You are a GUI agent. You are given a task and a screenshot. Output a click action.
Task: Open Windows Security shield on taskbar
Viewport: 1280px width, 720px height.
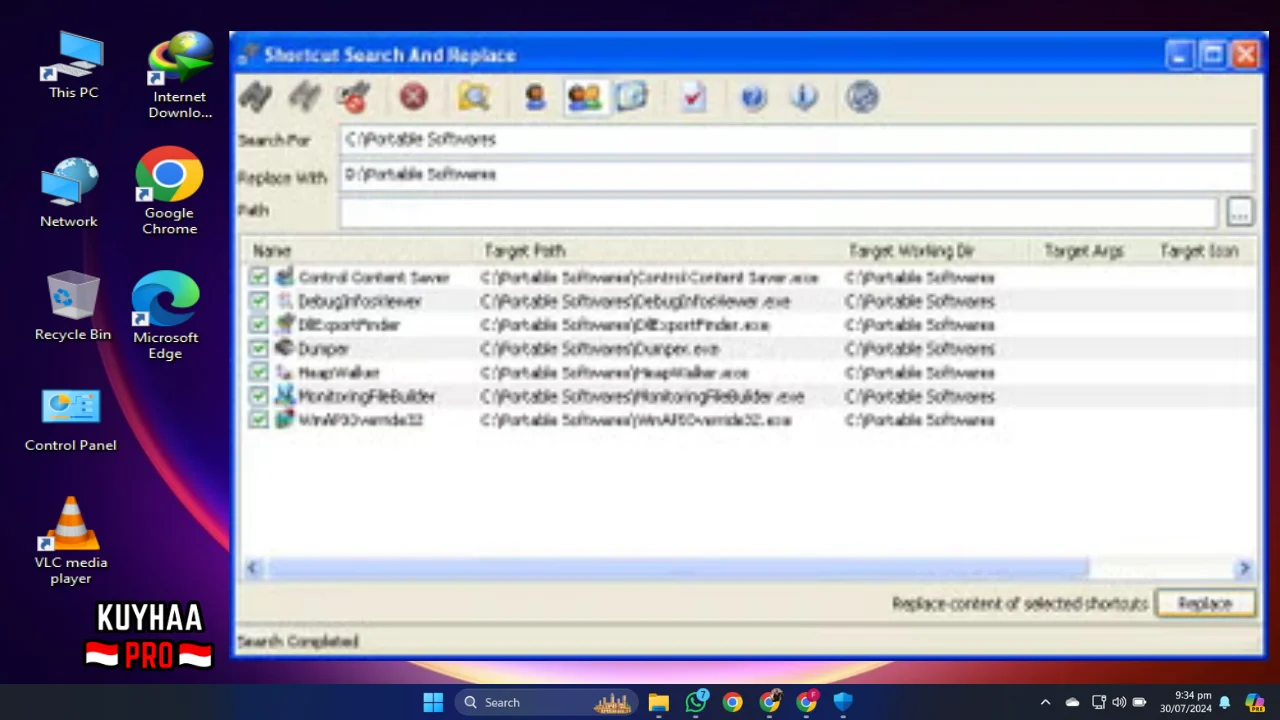843,702
